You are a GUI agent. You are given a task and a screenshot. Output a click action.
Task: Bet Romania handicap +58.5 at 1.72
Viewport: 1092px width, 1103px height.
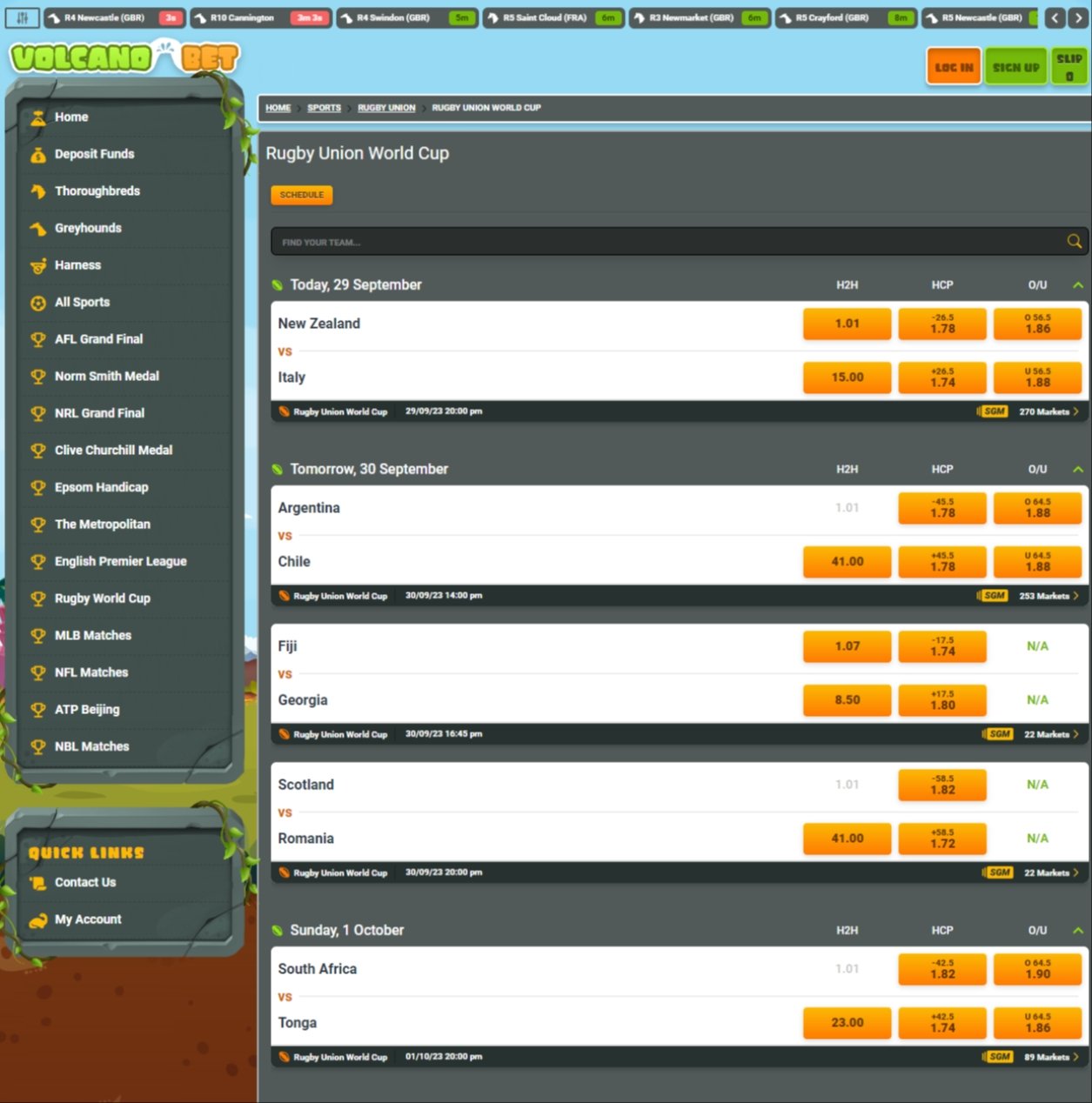tap(943, 839)
